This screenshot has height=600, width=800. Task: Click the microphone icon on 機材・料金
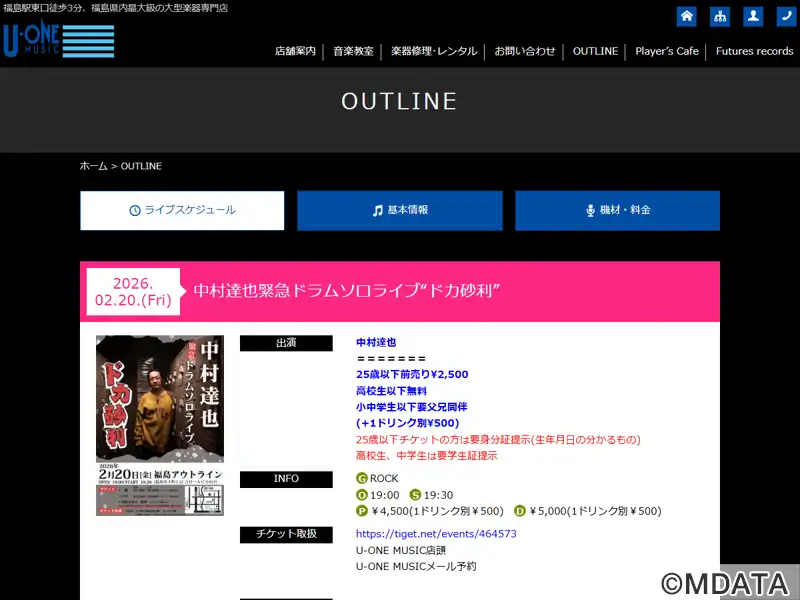click(x=590, y=210)
